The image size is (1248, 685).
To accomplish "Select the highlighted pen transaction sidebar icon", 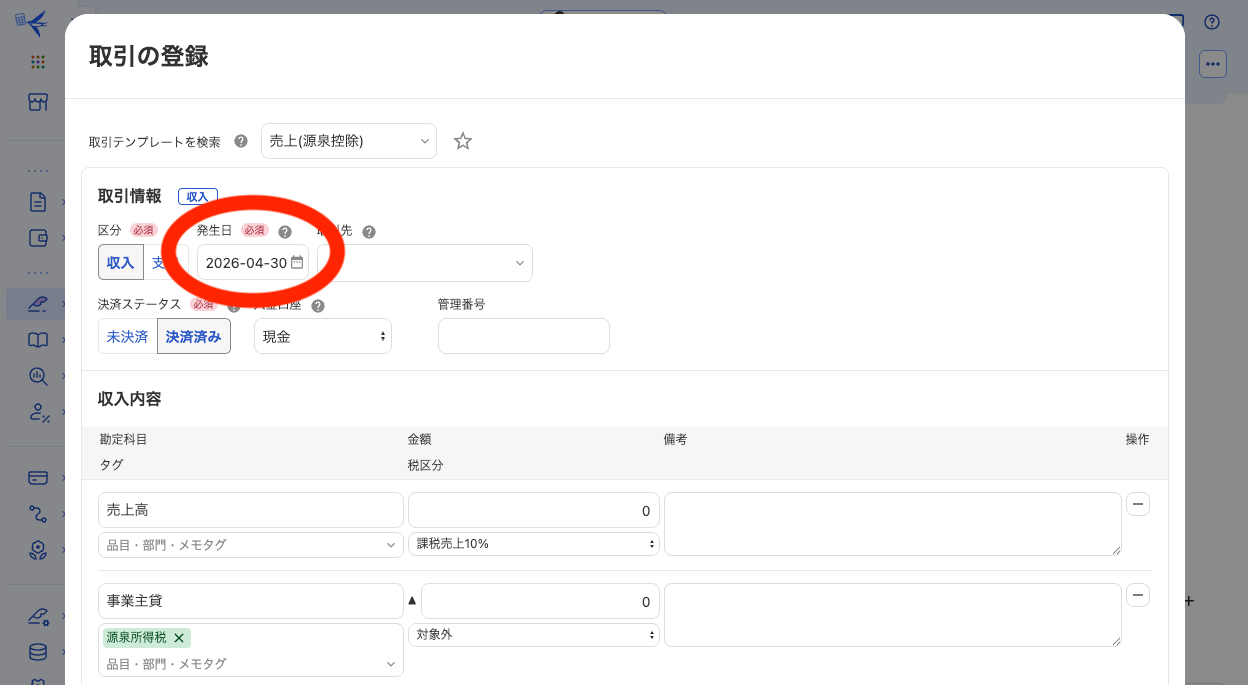I will click(x=38, y=303).
